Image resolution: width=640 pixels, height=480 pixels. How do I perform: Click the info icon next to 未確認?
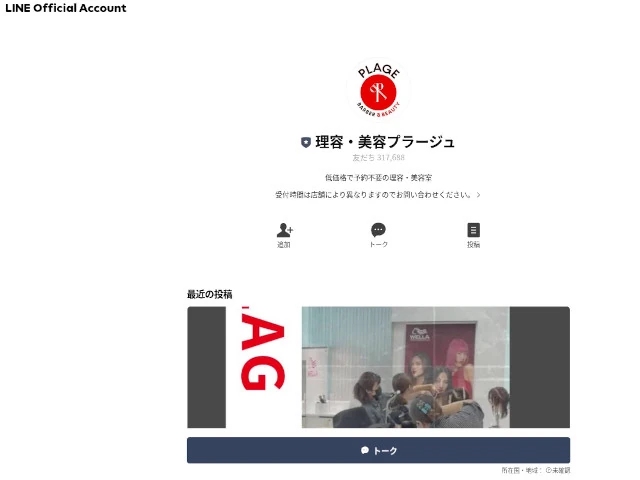[549, 470]
